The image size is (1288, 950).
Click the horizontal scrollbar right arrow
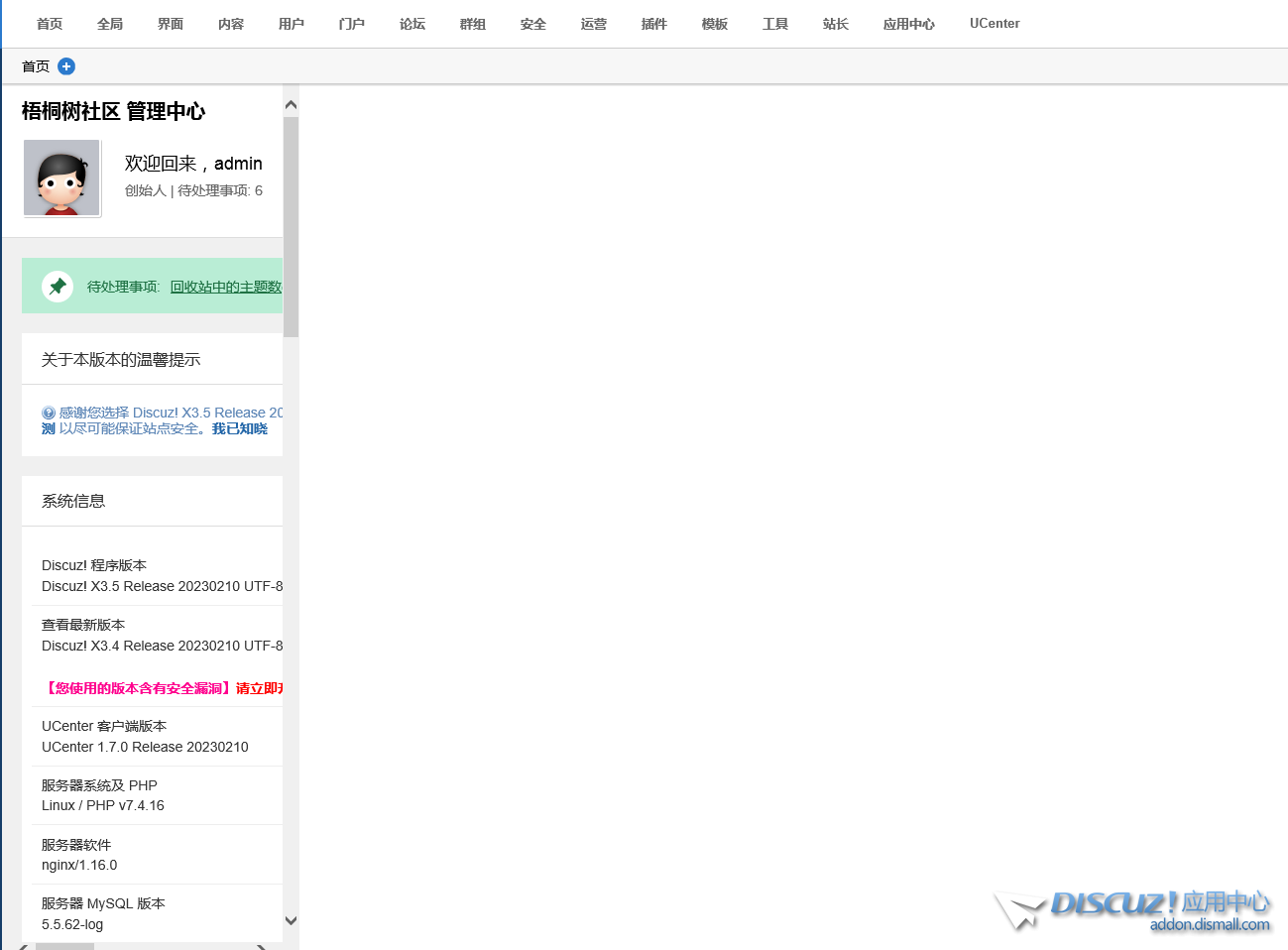262,947
